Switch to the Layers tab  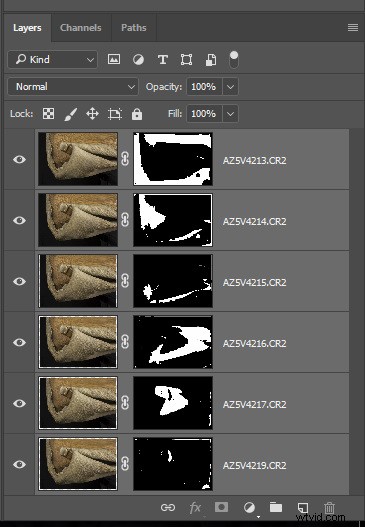pyautogui.click(x=27, y=28)
